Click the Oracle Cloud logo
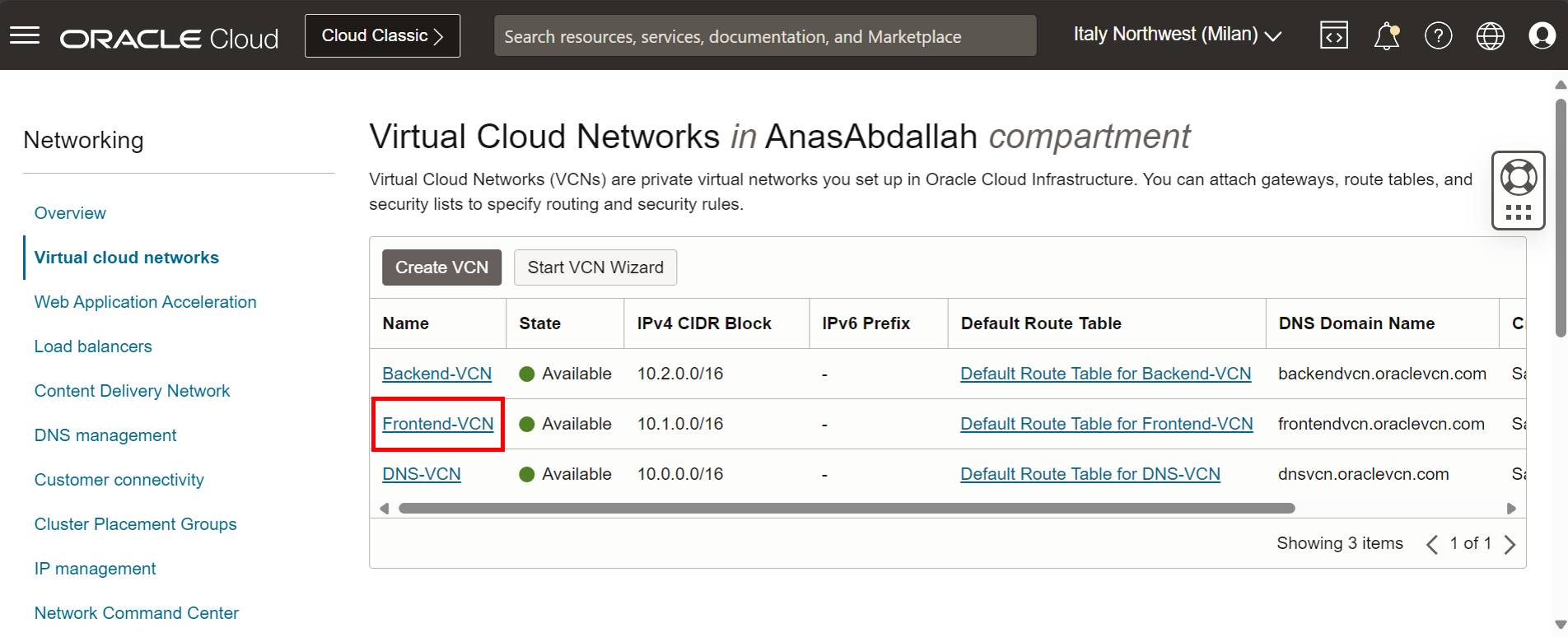Viewport: 1568px width, 637px height. point(169,39)
